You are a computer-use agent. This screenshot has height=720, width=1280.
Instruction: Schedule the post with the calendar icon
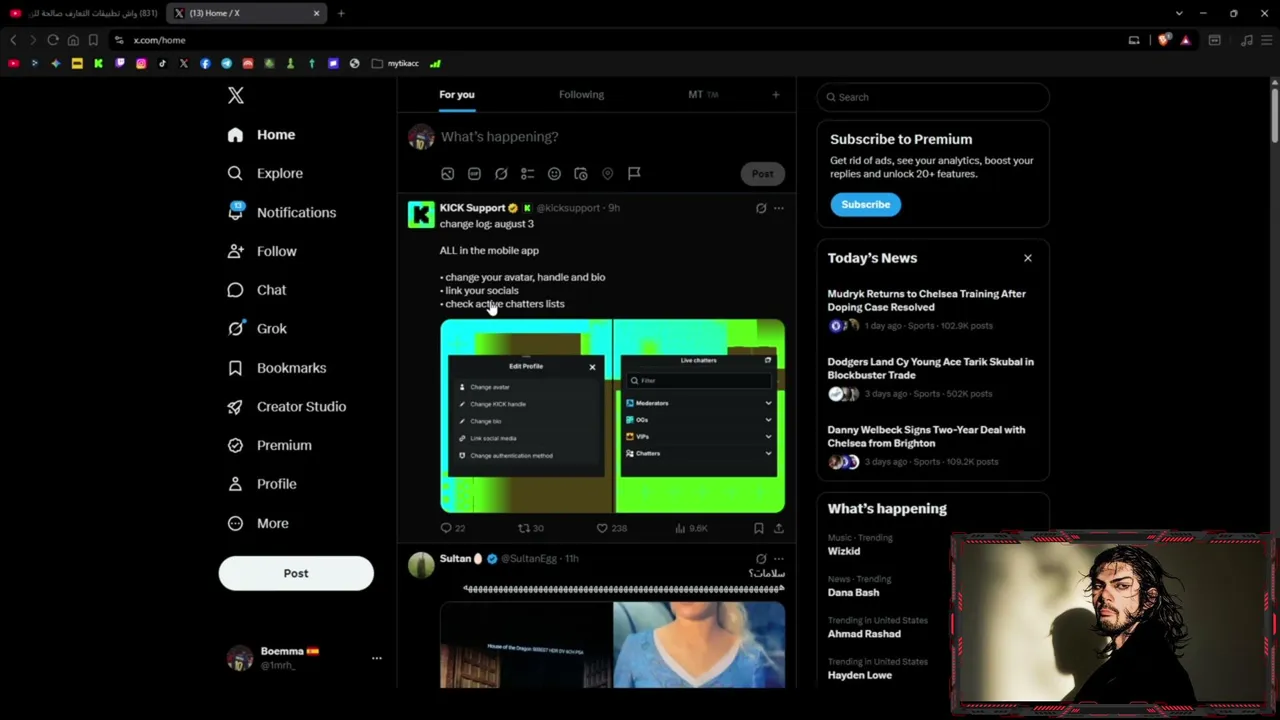pos(581,174)
